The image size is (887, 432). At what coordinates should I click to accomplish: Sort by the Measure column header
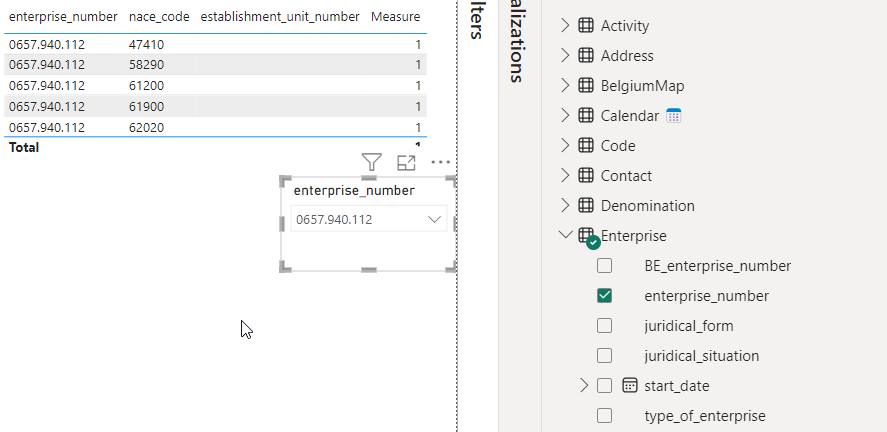[x=395, y=17]
